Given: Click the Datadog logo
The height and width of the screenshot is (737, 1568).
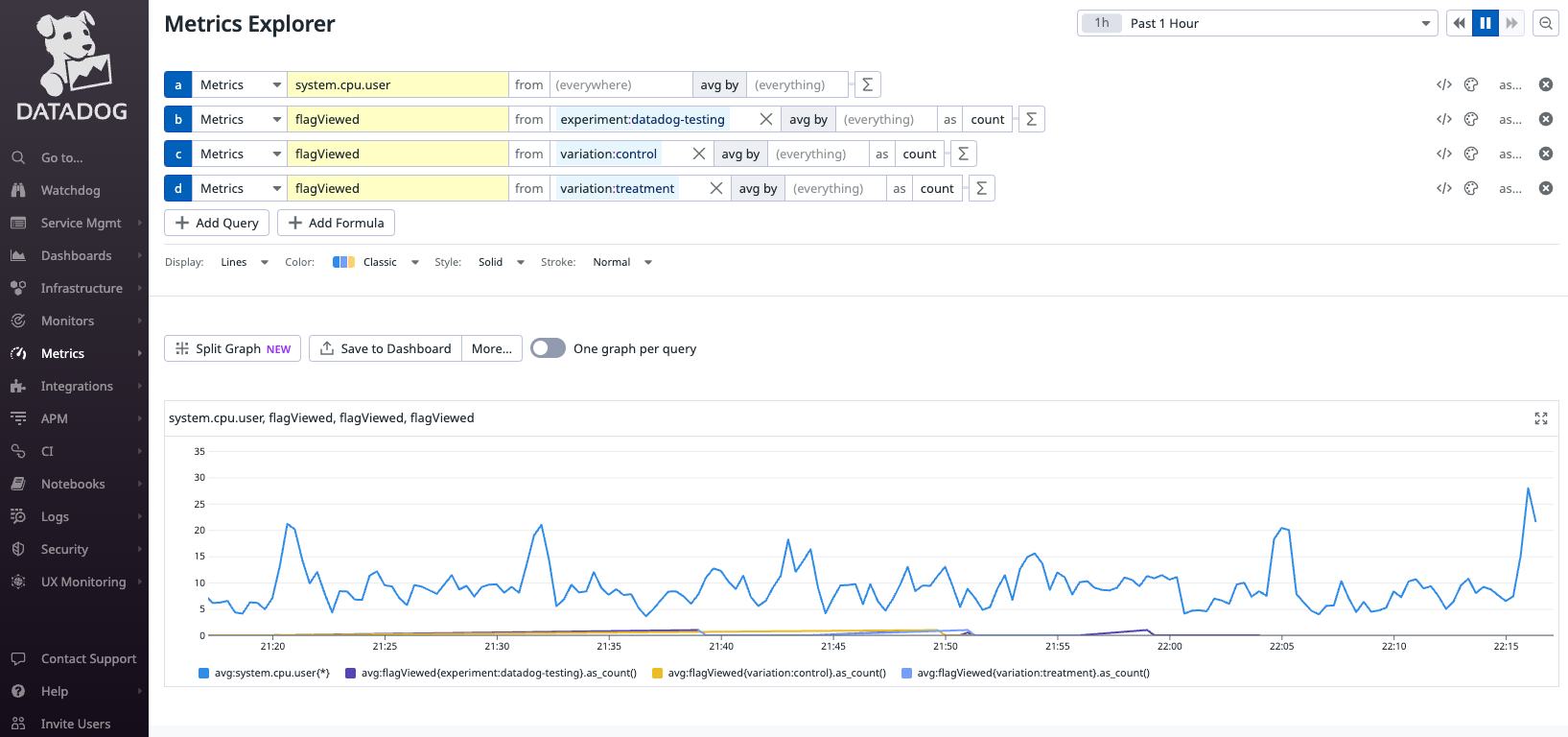Looking at the screenshot, I should click(x=73, y=66).
